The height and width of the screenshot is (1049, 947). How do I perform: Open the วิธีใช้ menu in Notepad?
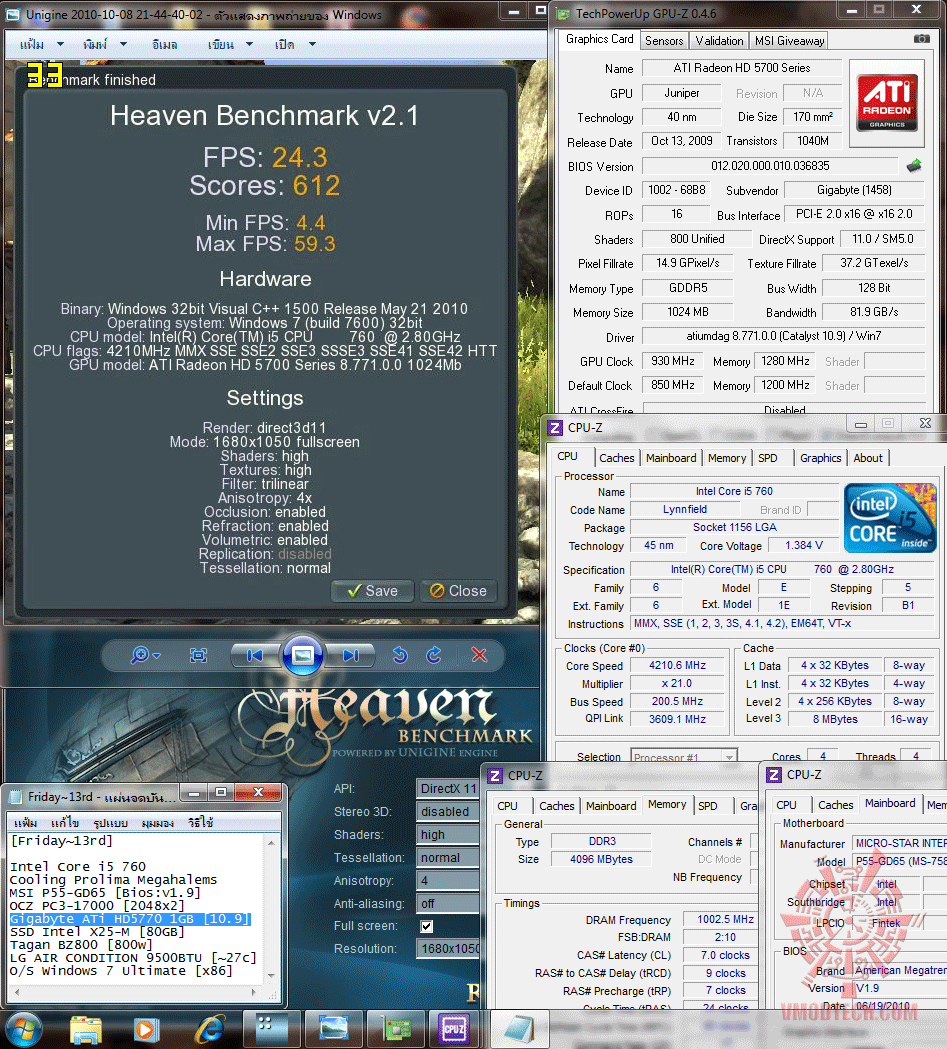[x=200, y=823]
